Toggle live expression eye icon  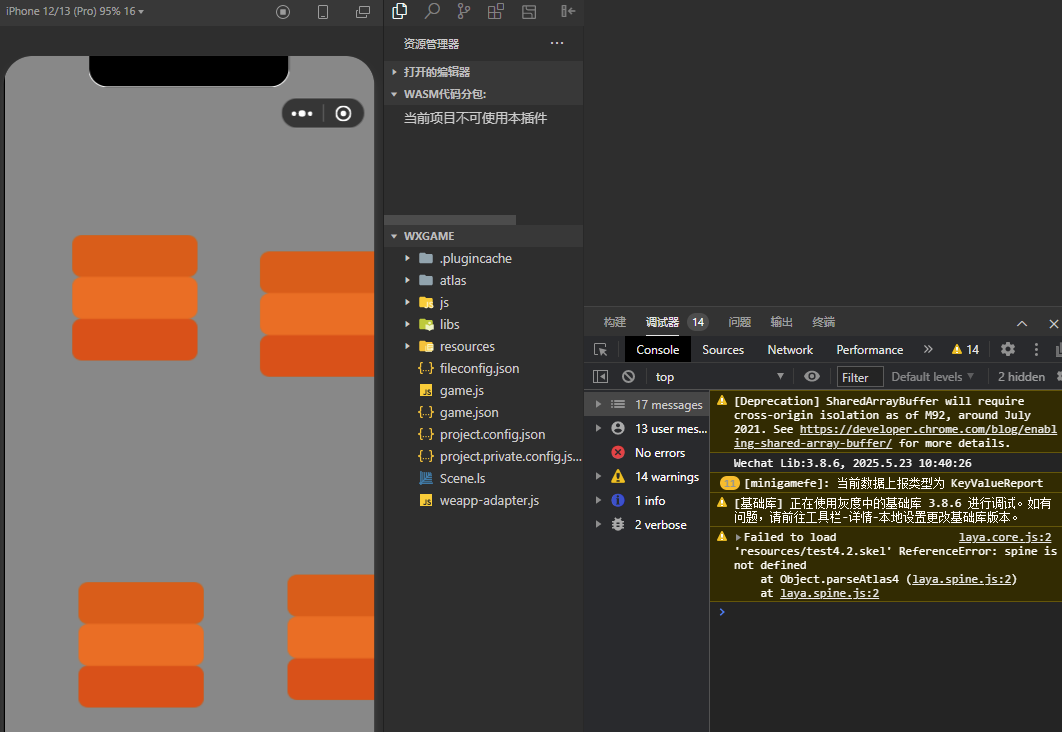pos(812,377)
